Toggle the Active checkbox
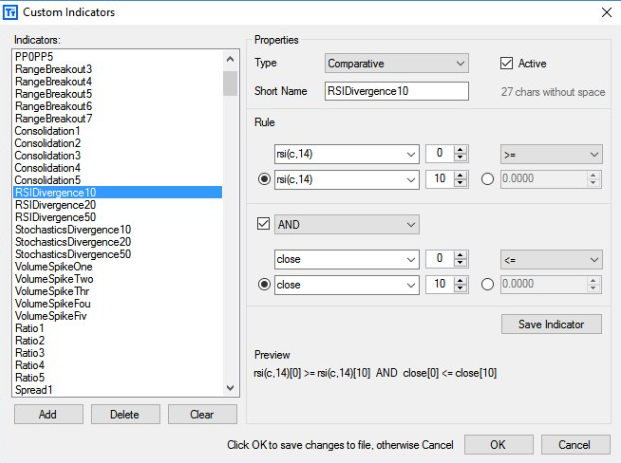This screenshot has width=621, height=463. click(x=506, y=63)
